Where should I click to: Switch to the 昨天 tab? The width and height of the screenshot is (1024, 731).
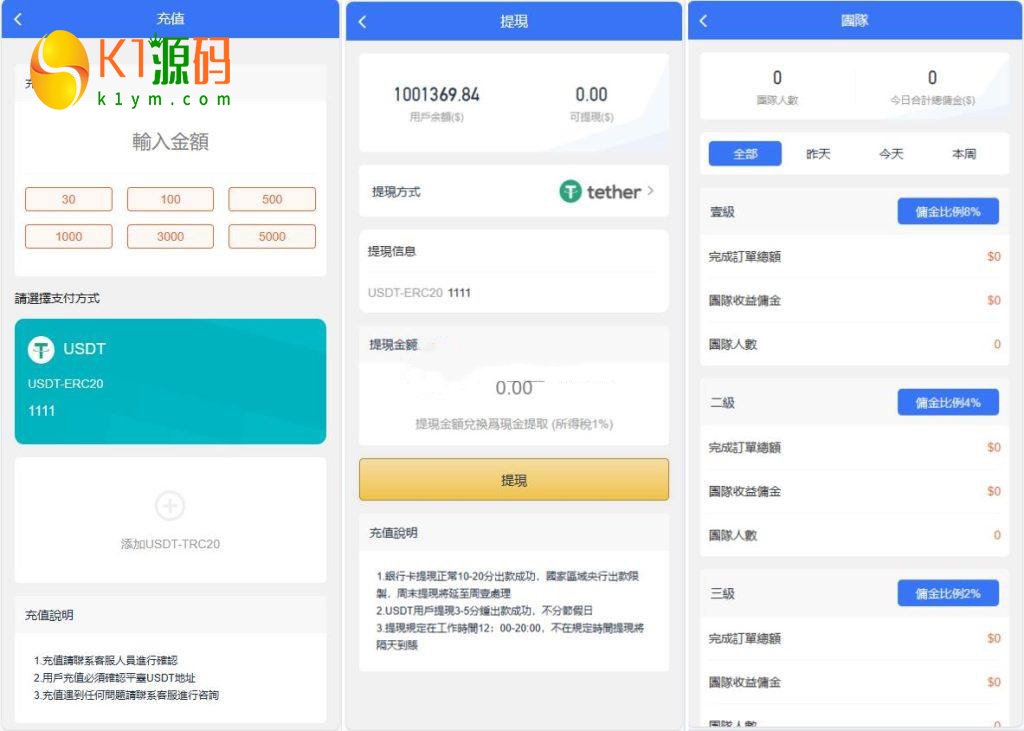click(x=818, y=154)
